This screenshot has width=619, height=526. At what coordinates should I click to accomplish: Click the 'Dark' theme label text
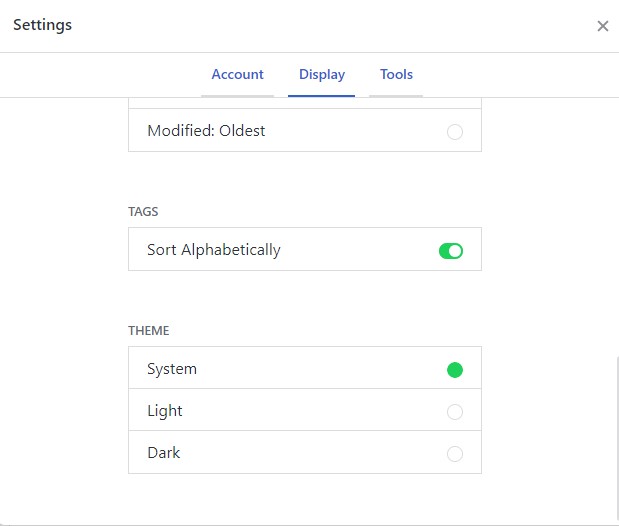pos(164,453)
